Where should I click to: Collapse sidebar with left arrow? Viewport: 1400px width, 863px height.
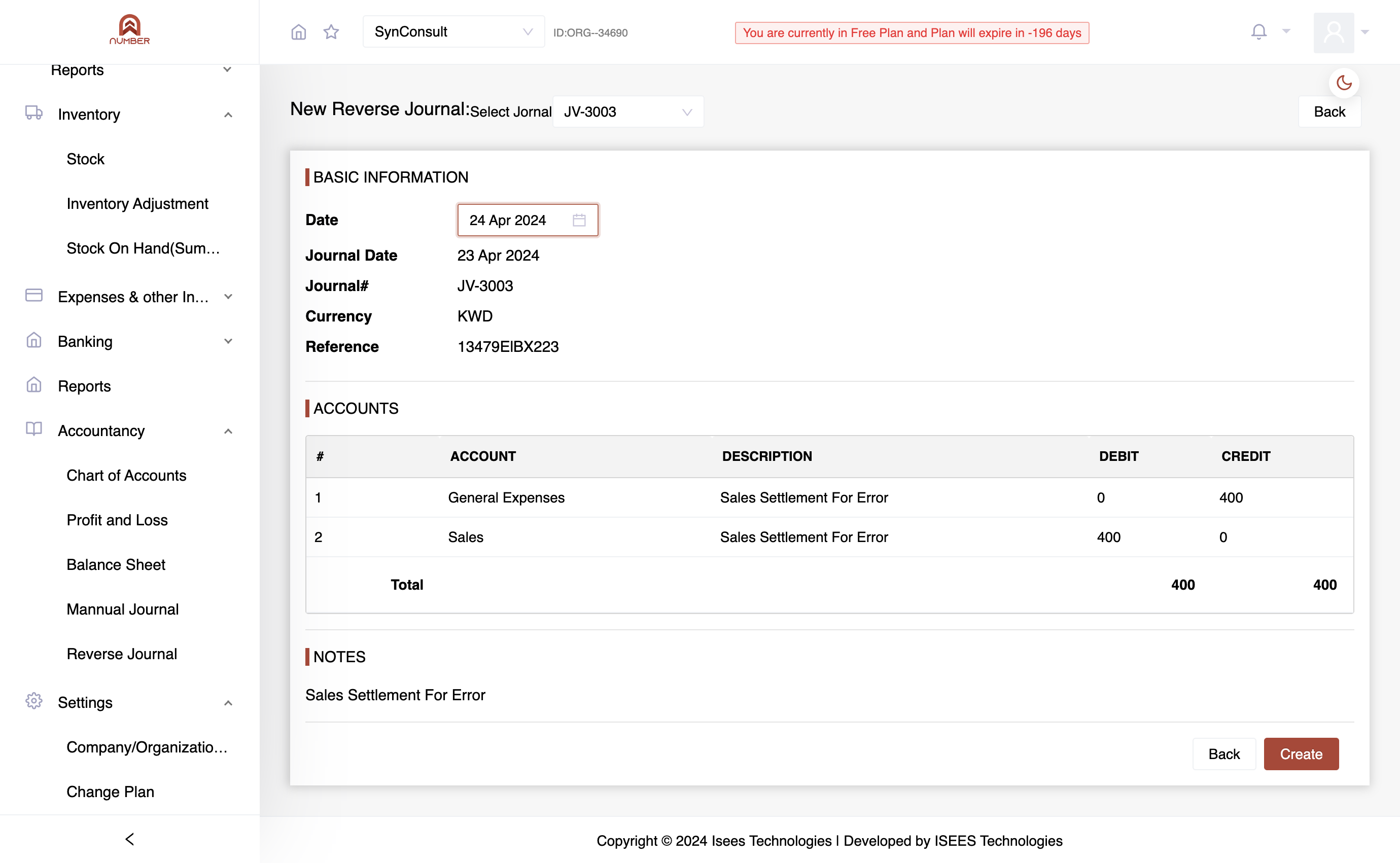130,839
